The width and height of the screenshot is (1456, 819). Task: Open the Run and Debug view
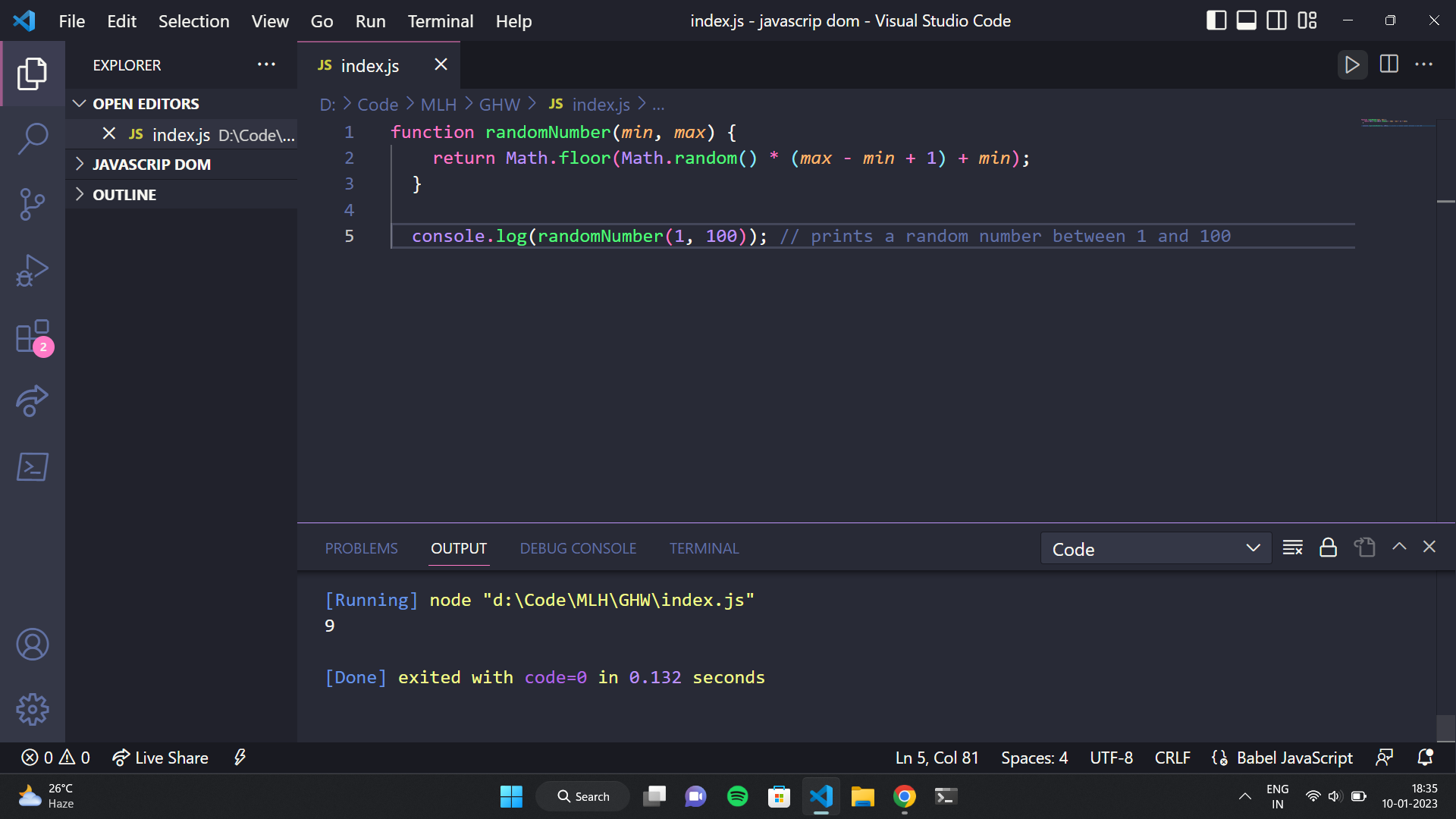(33, 271)
